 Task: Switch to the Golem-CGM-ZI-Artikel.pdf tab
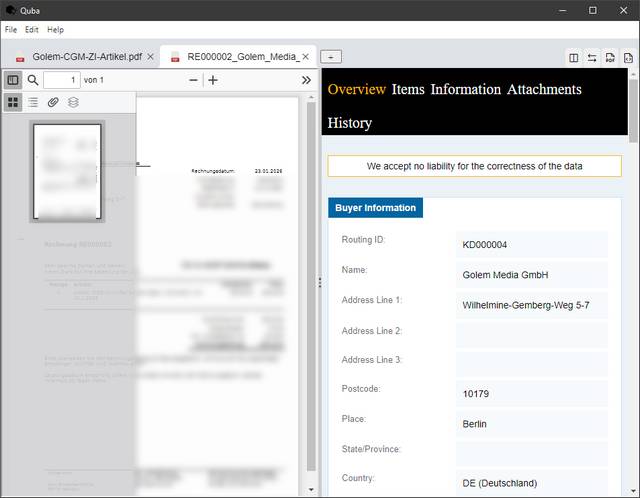point(86,57)
